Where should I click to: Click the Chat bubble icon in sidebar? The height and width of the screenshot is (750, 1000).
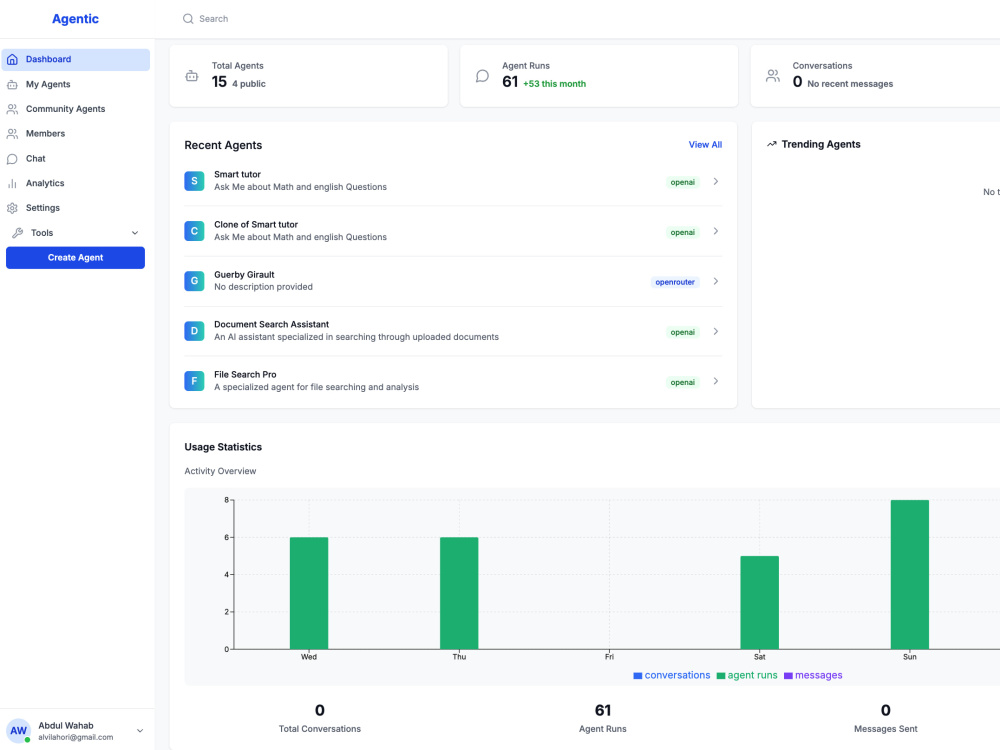(x=12, y=159)
